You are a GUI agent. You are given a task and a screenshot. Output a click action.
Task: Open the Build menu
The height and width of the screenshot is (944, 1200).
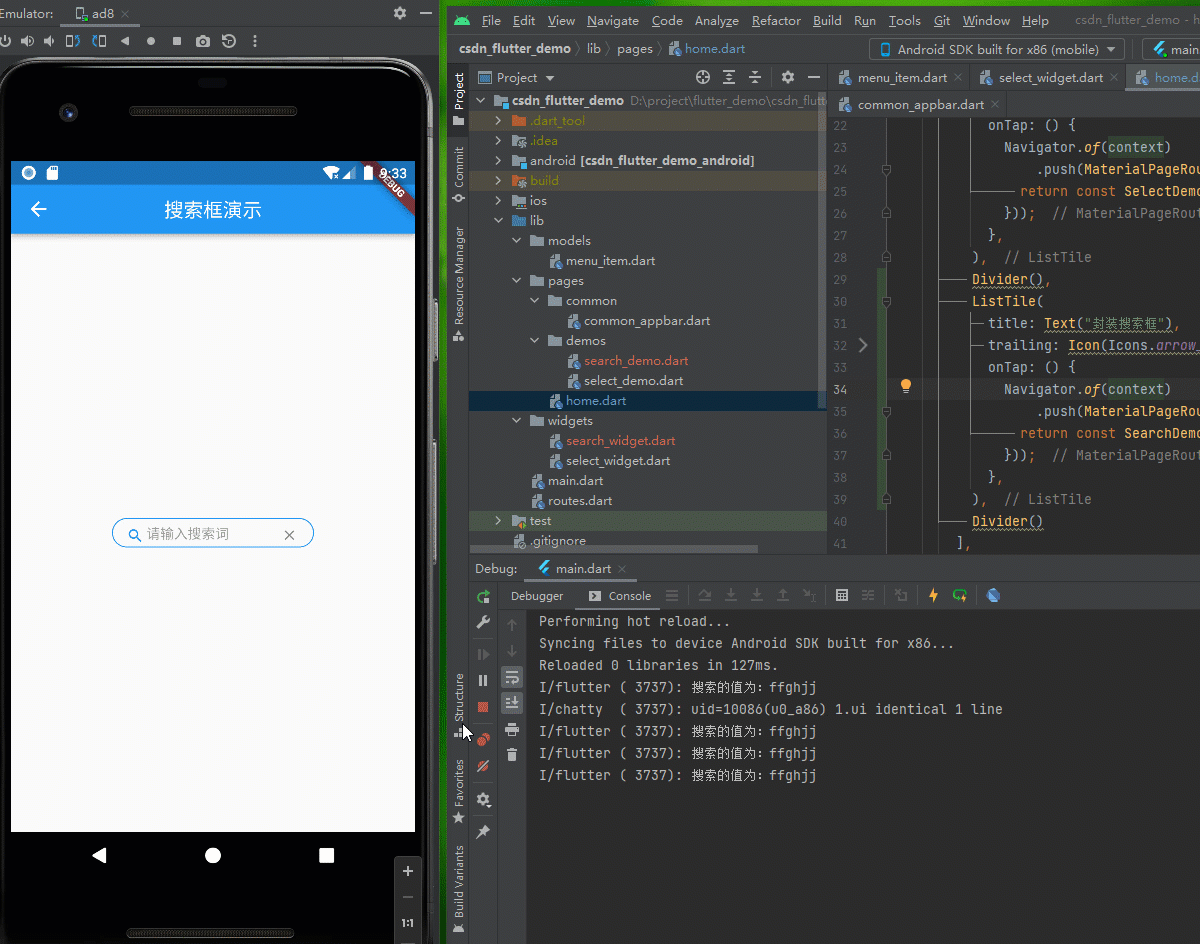point(827,20)
